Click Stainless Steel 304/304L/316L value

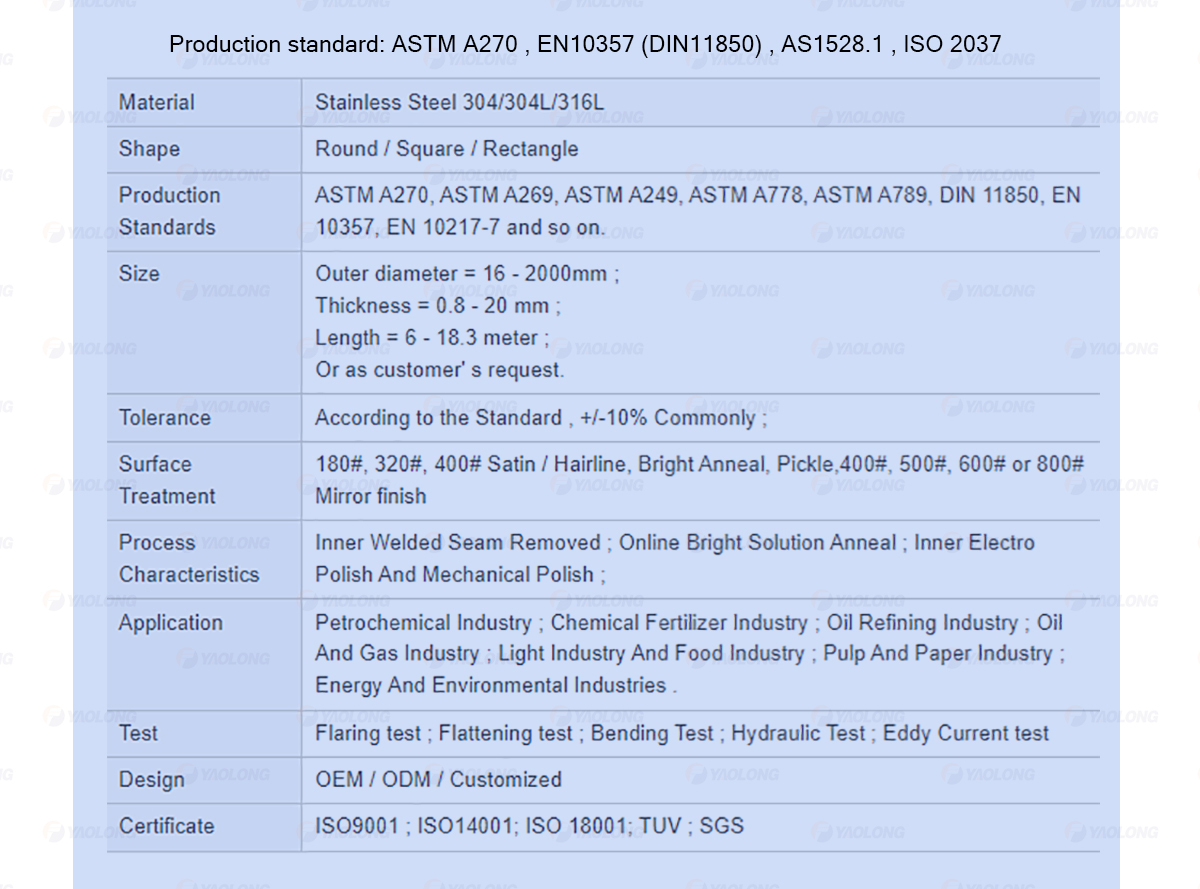click(x=460, y=102)
